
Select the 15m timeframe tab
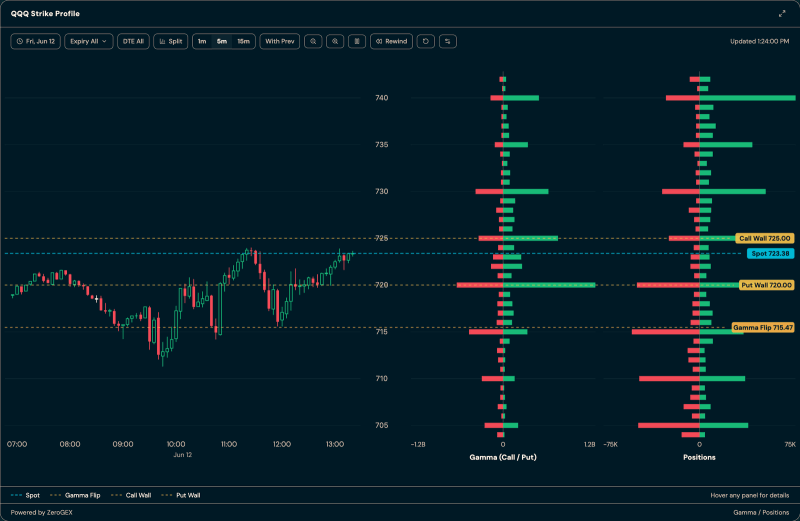pos(243,41)
